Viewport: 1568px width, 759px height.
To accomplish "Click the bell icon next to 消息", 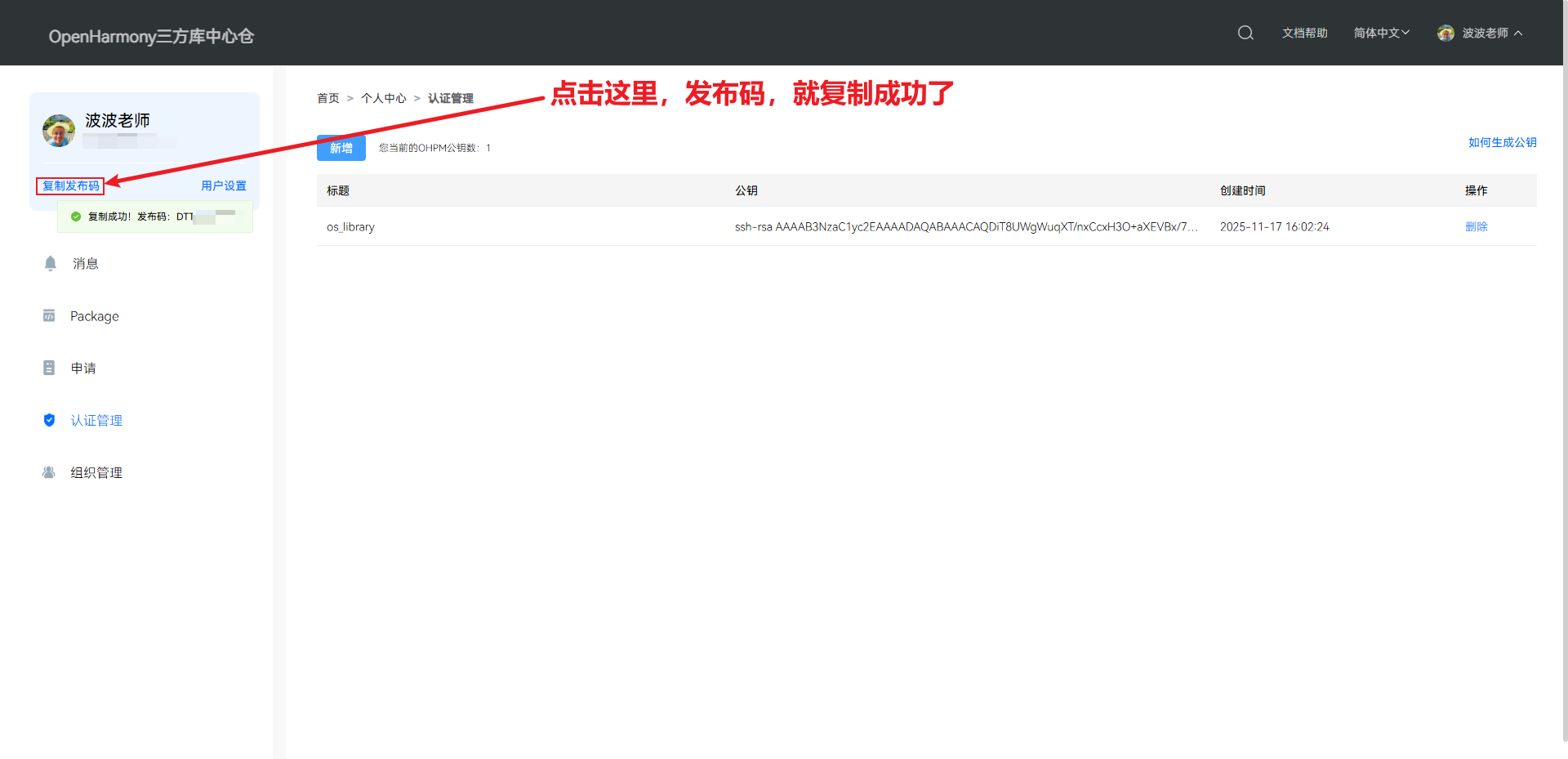I will 51,263.
